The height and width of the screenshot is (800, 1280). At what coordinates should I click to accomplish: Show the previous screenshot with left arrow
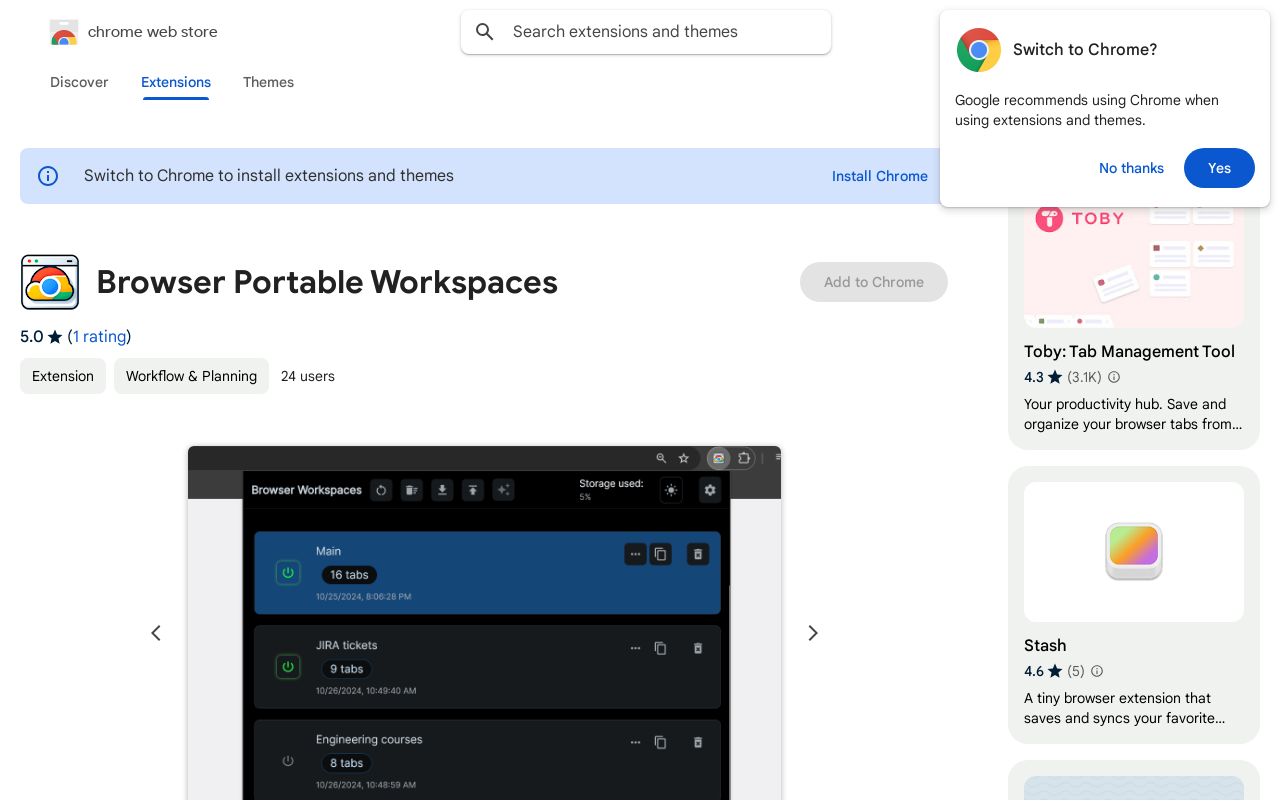tap(156, 633)
